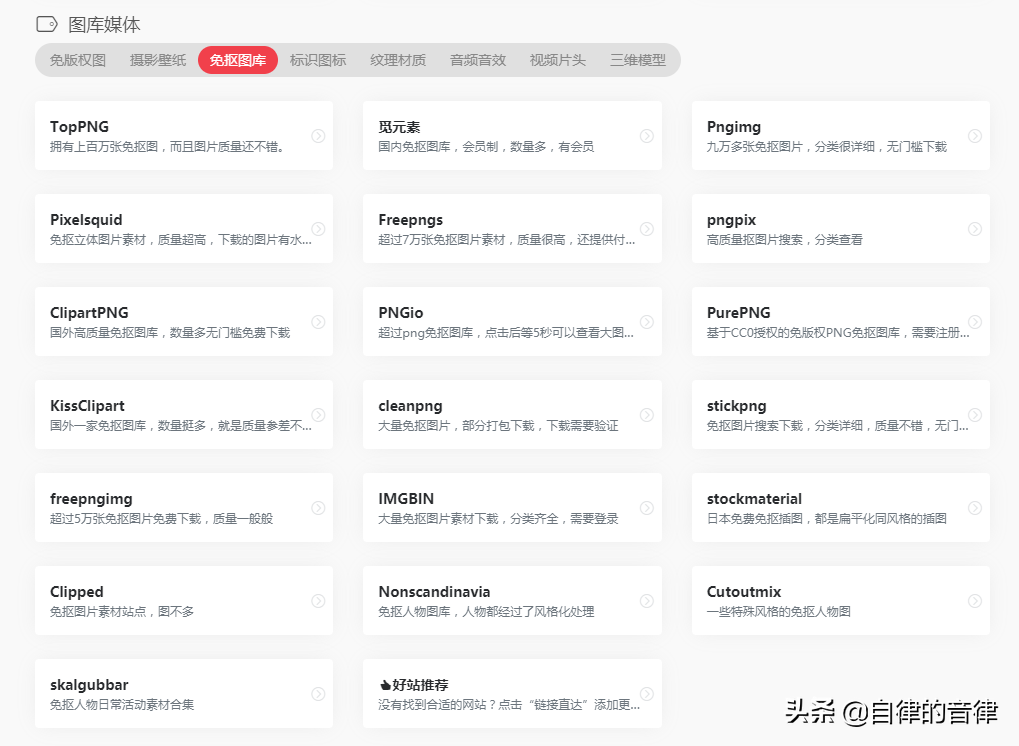Image resolution: width=1019 pixels, height=746 pixels.
Task: Click the arrow icon on the IMGBIN card
Action: pos(647,508)
